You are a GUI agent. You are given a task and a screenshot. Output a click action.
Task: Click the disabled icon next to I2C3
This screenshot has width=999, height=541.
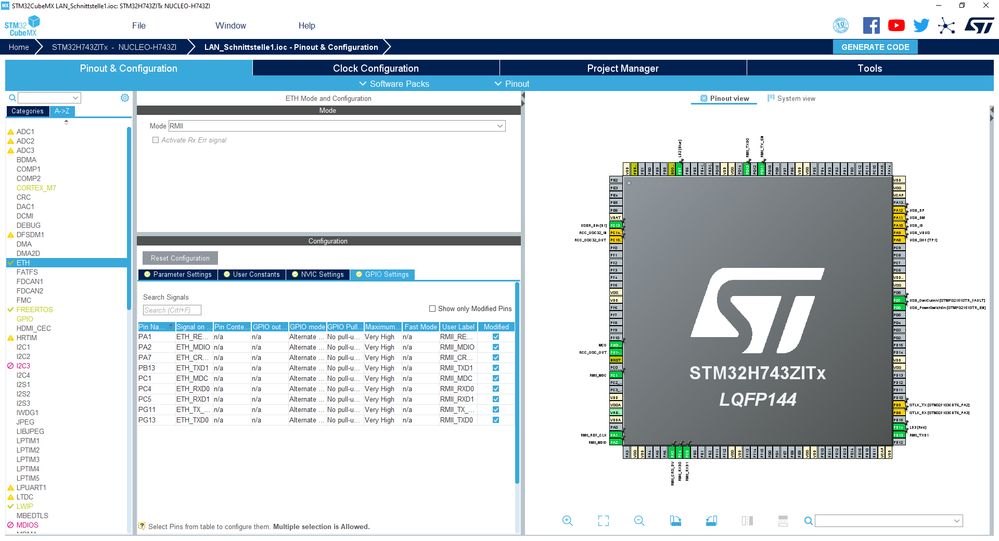point(10,366)
